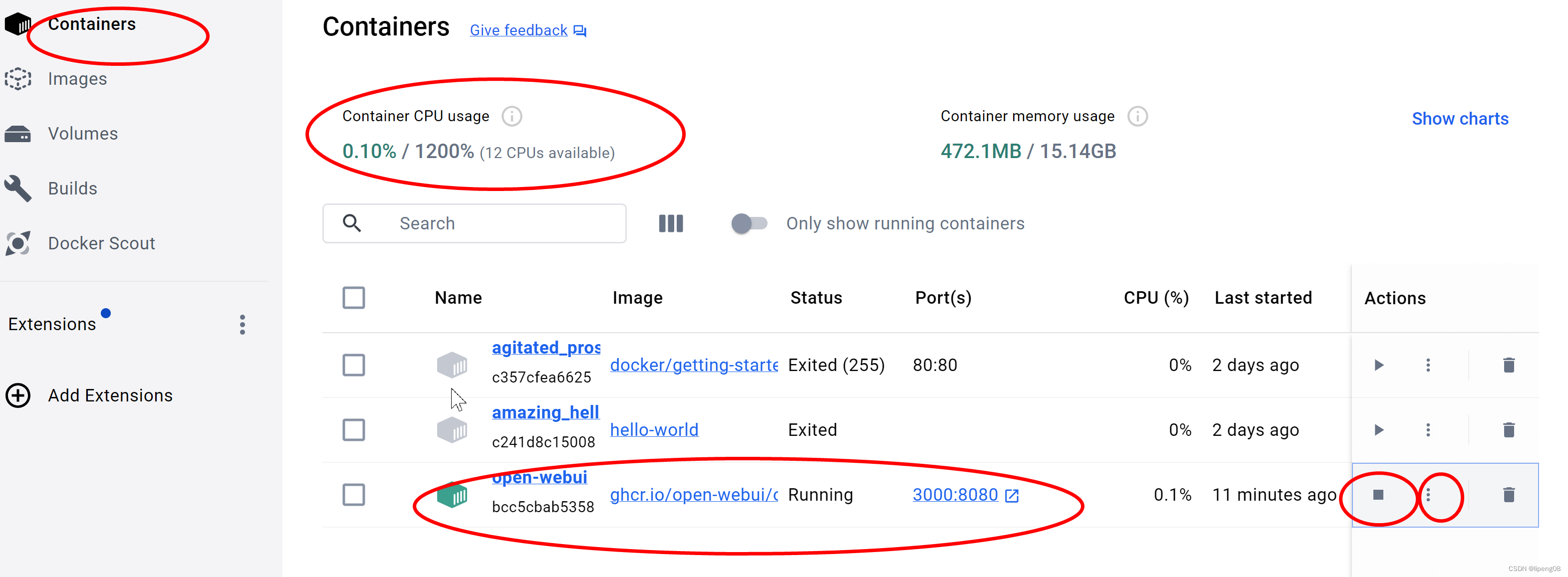The width and height of the screenshot is (1568, 577).
Task: Select the open-webui container checkbox
Action: 354,495
